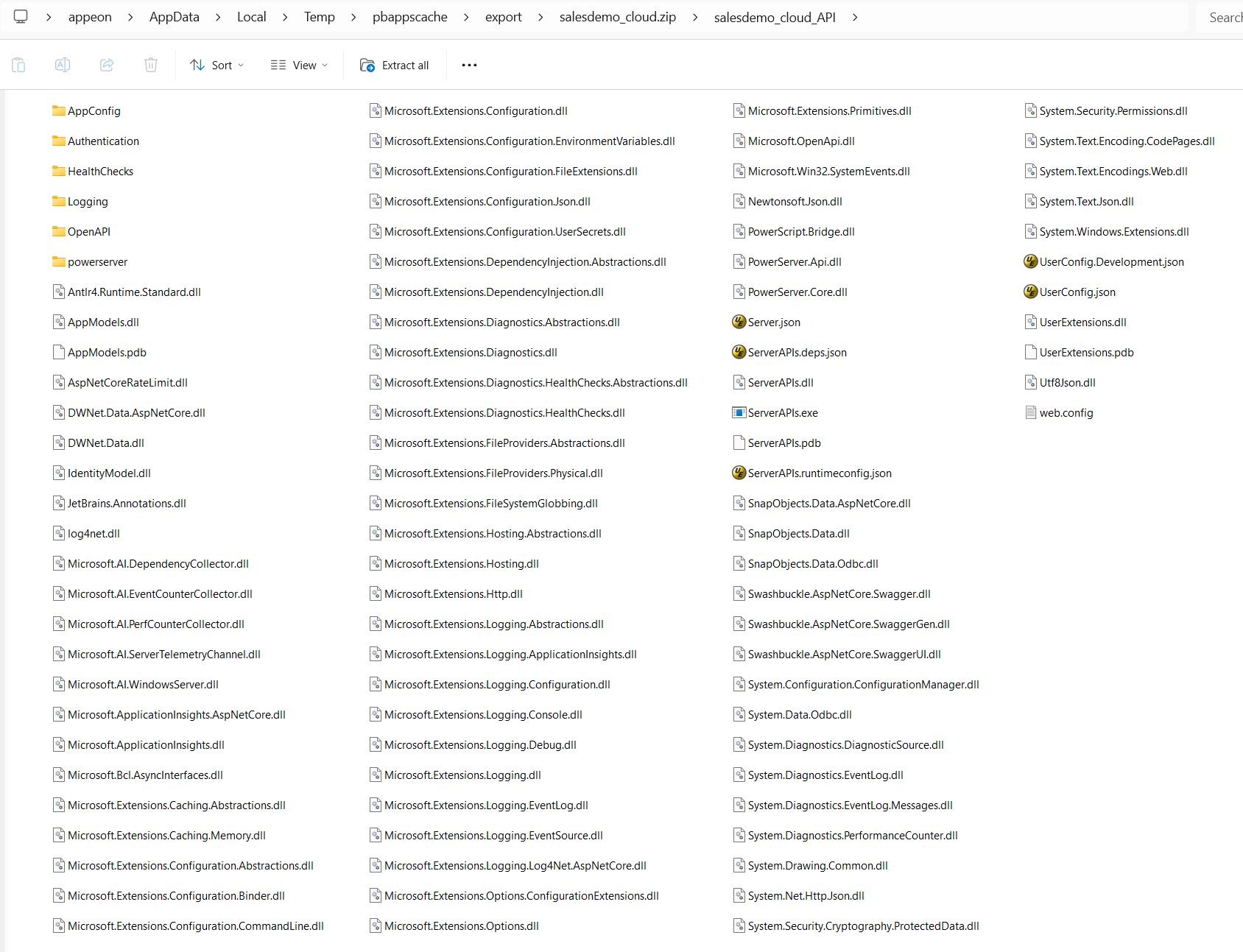The width and height of the screenshot is (1243, 952).
Task: Navigate to the pbappscache breadcrumb
Action: tap(409, 17)
